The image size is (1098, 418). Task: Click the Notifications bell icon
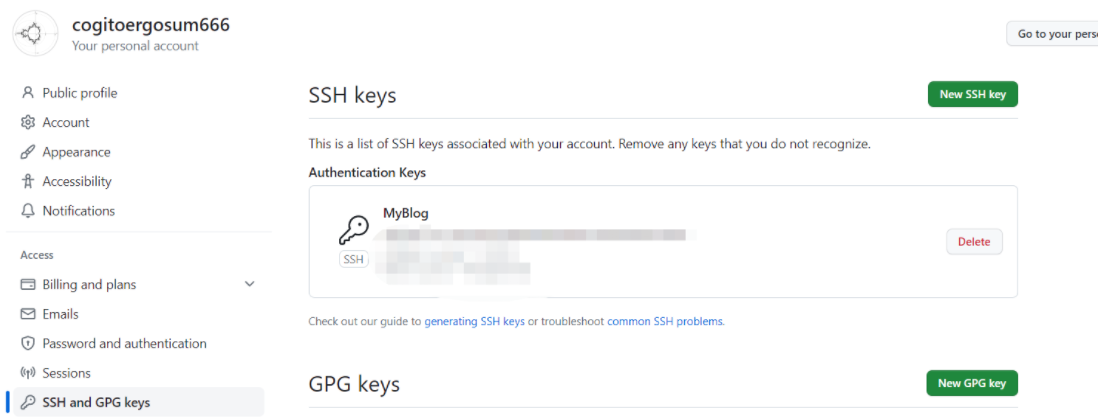[x=28, y=211]
